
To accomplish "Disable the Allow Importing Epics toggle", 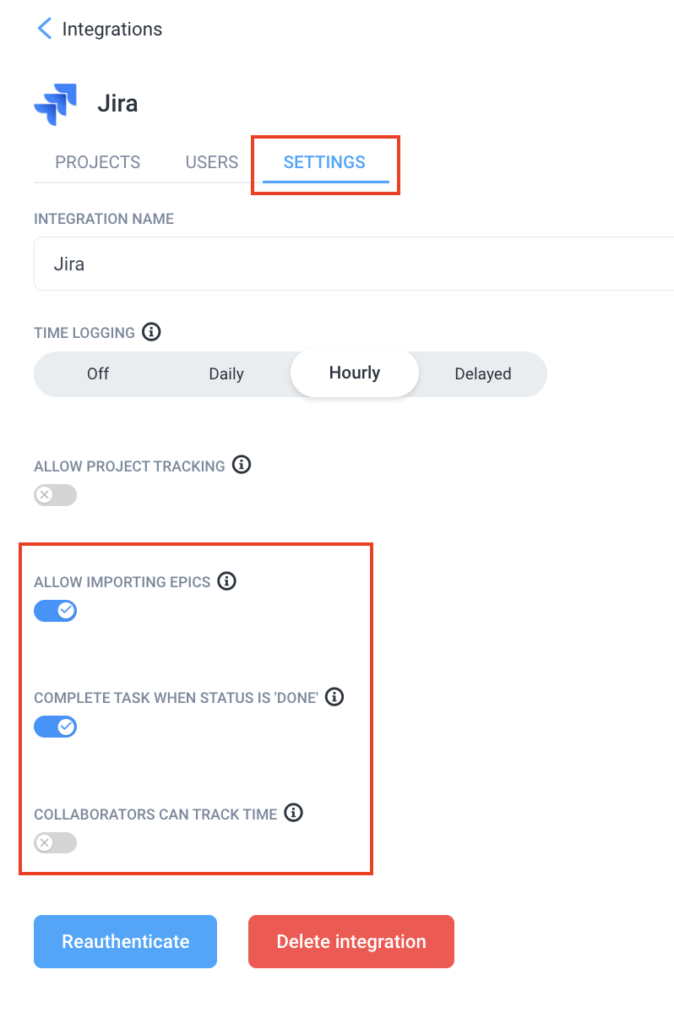I will pyautogui.click(x=55, y=610).
